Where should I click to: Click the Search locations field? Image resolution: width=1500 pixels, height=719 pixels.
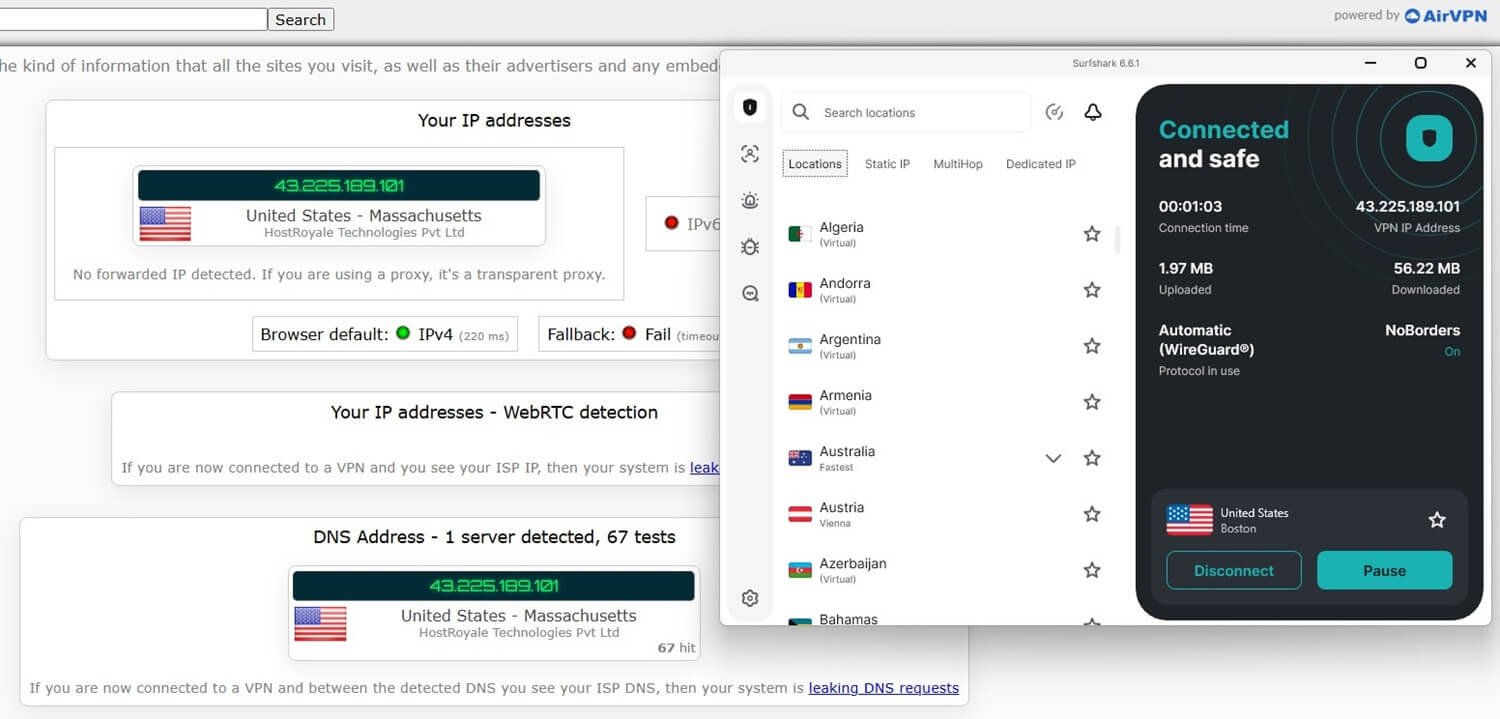tap(920, 113)
